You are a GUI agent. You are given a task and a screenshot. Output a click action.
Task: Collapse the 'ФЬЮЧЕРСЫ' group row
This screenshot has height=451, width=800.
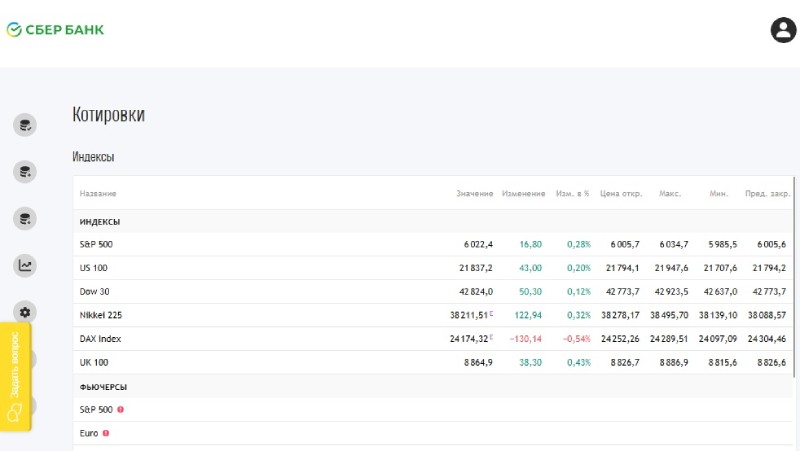[433, 387]
